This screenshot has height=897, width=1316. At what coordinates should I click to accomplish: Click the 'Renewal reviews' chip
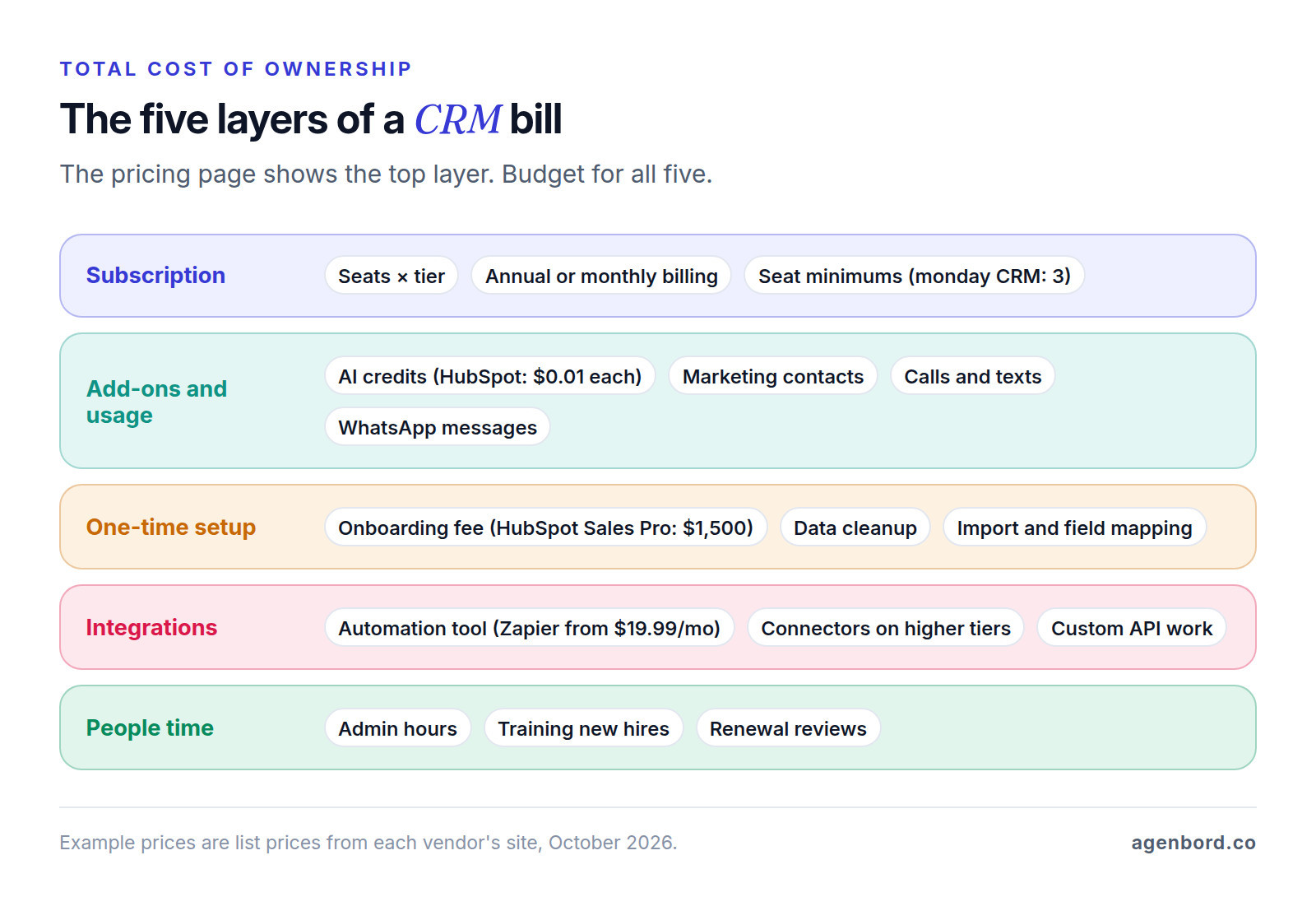[x=789, y=728]
